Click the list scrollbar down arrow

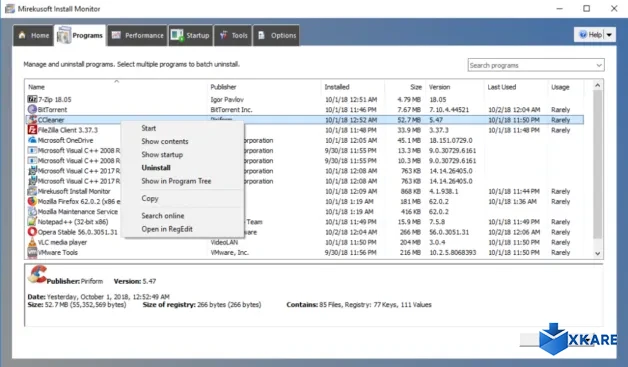click(x=598, y=253)
